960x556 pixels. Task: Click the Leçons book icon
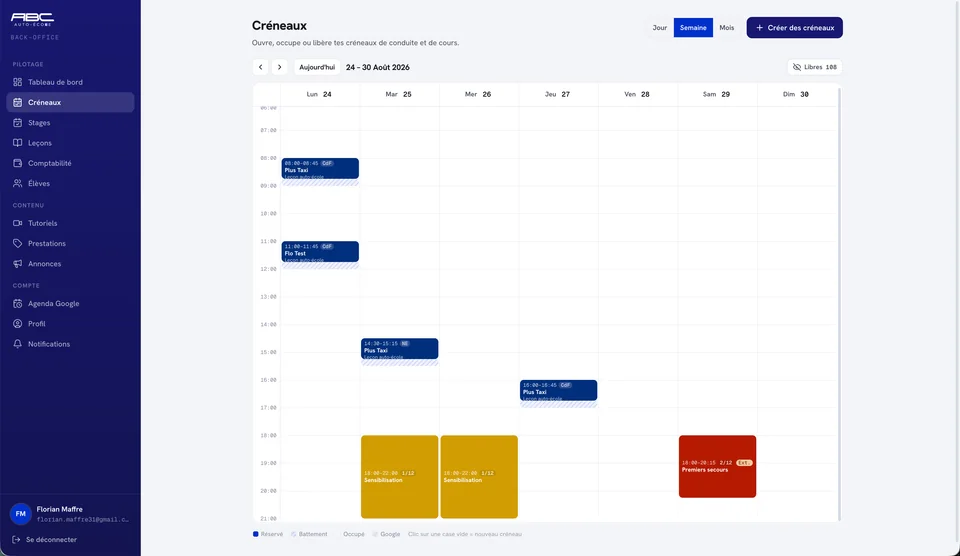(18, 143)
